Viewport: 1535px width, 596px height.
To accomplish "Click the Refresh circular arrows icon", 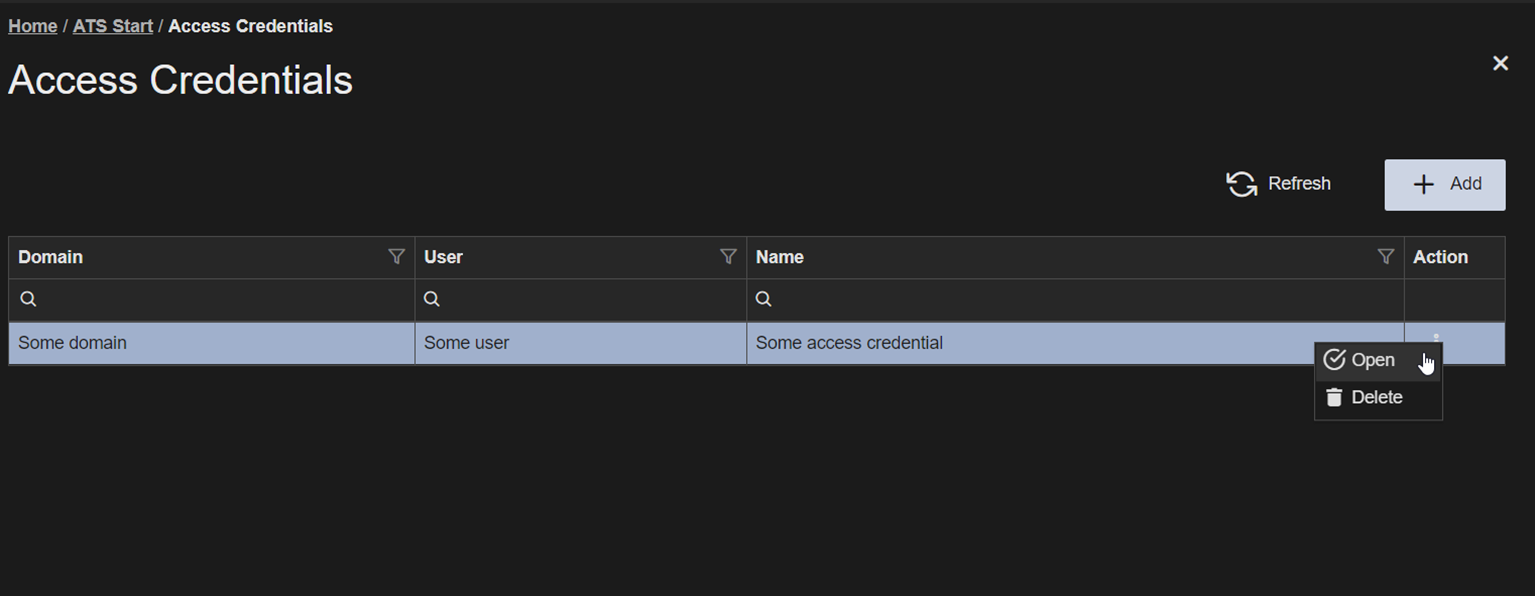I will pos(1242,184).
